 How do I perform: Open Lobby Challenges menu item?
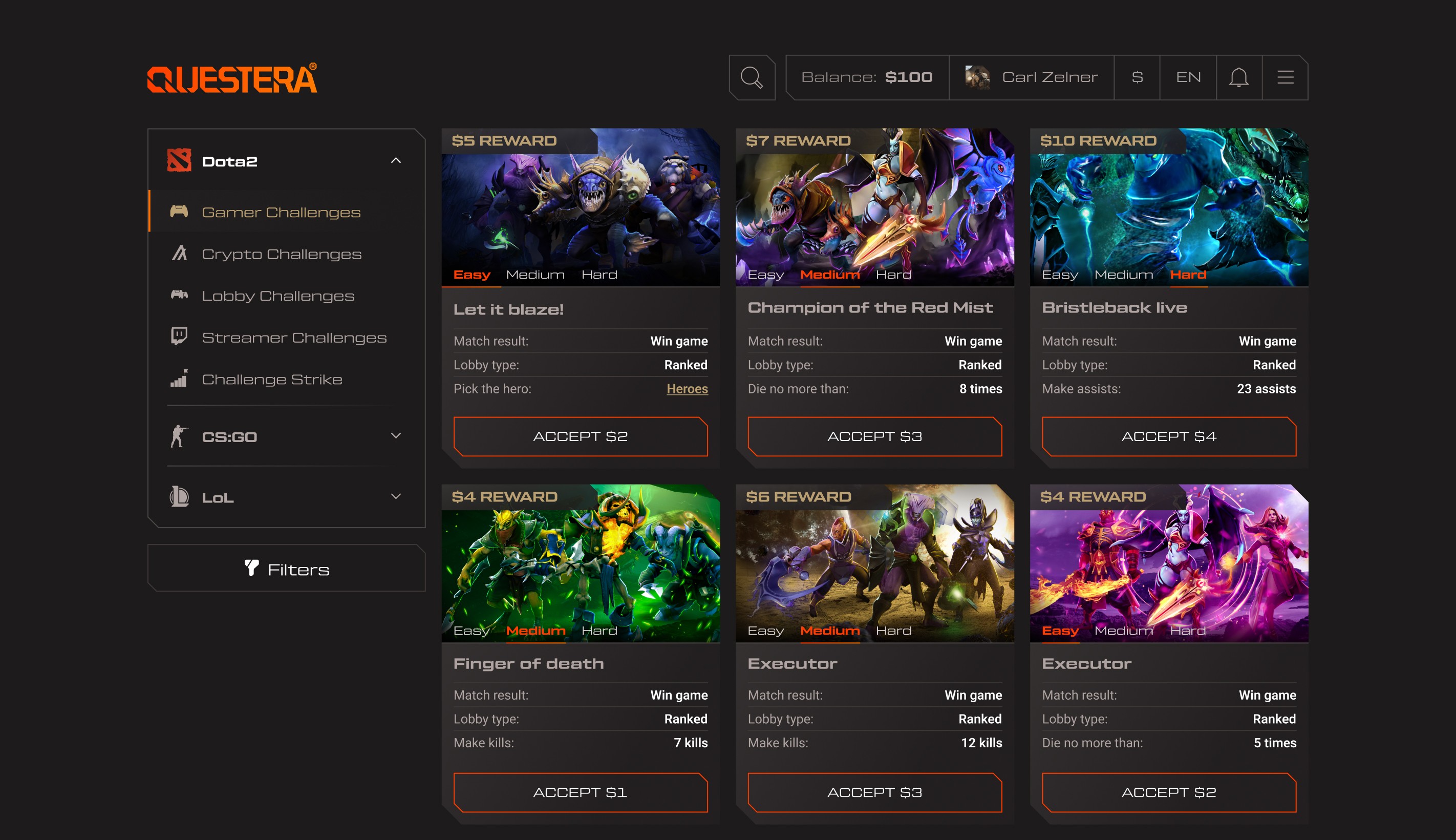pos(278,296)
